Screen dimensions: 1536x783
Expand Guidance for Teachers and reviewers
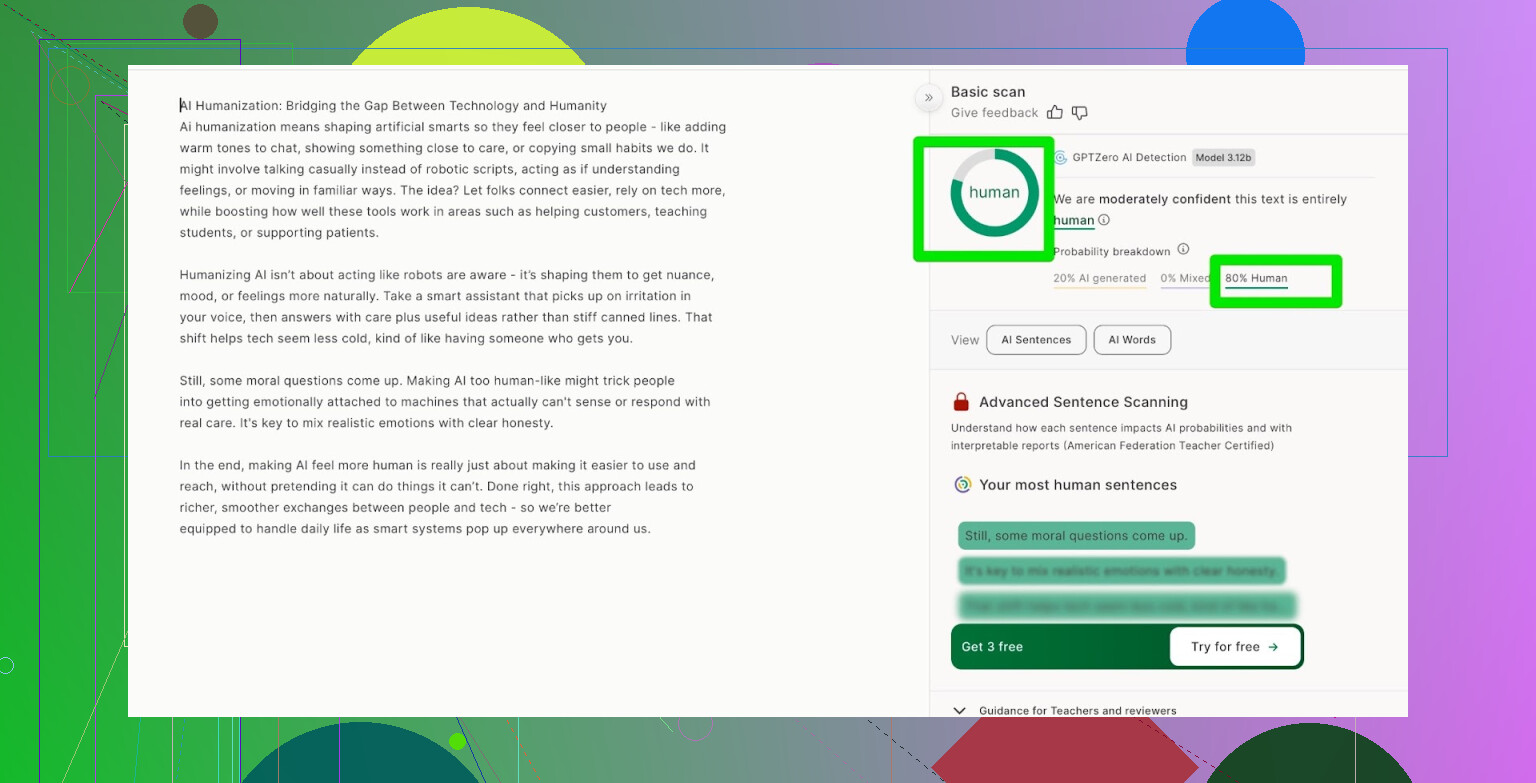[x=960, y=710]
